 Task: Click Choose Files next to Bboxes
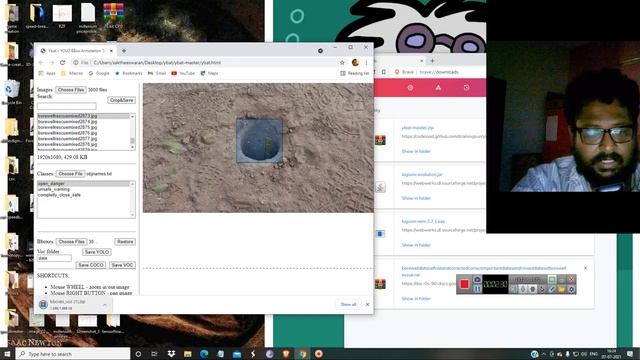tap(71, 242)
